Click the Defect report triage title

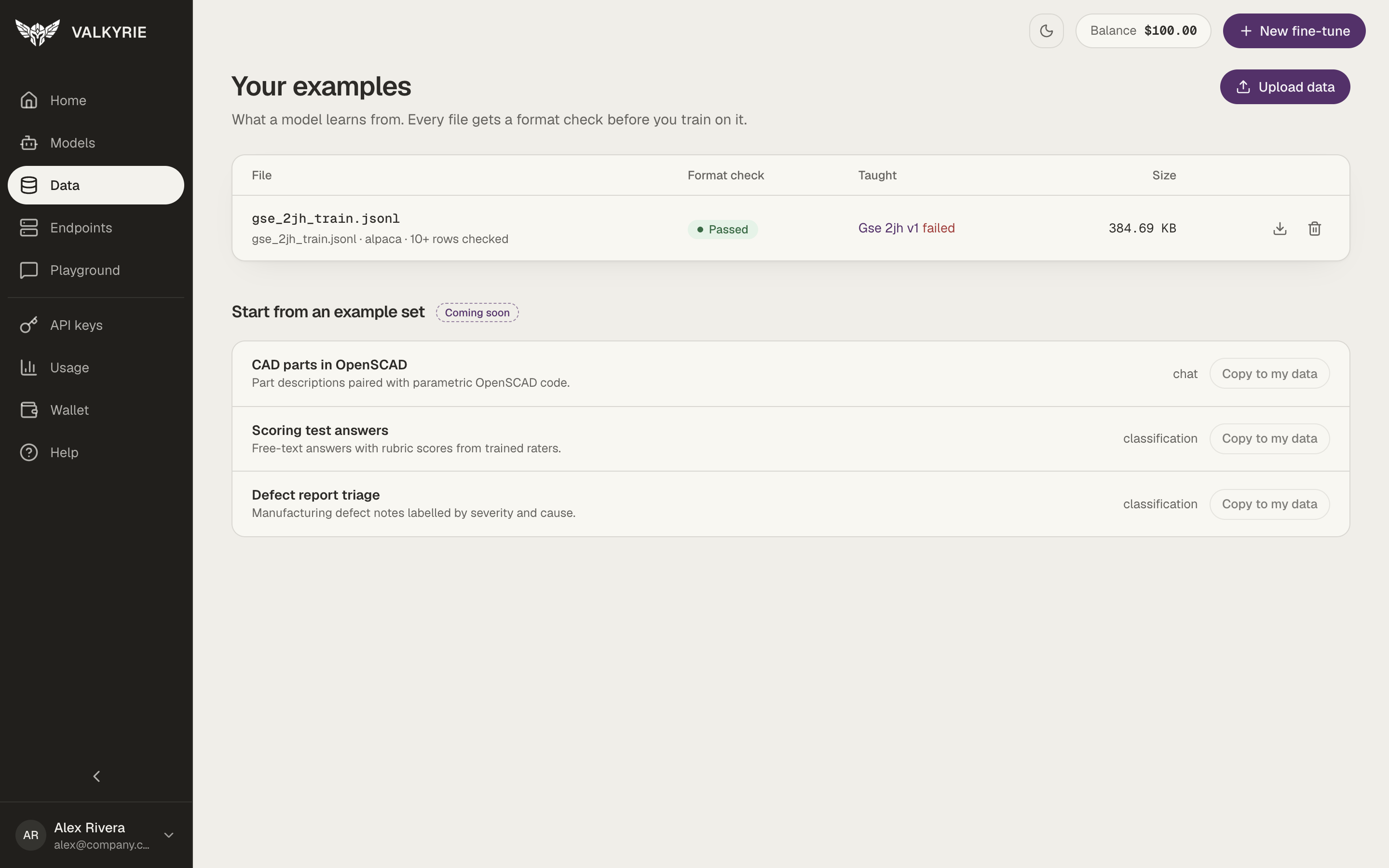[316, 495]
